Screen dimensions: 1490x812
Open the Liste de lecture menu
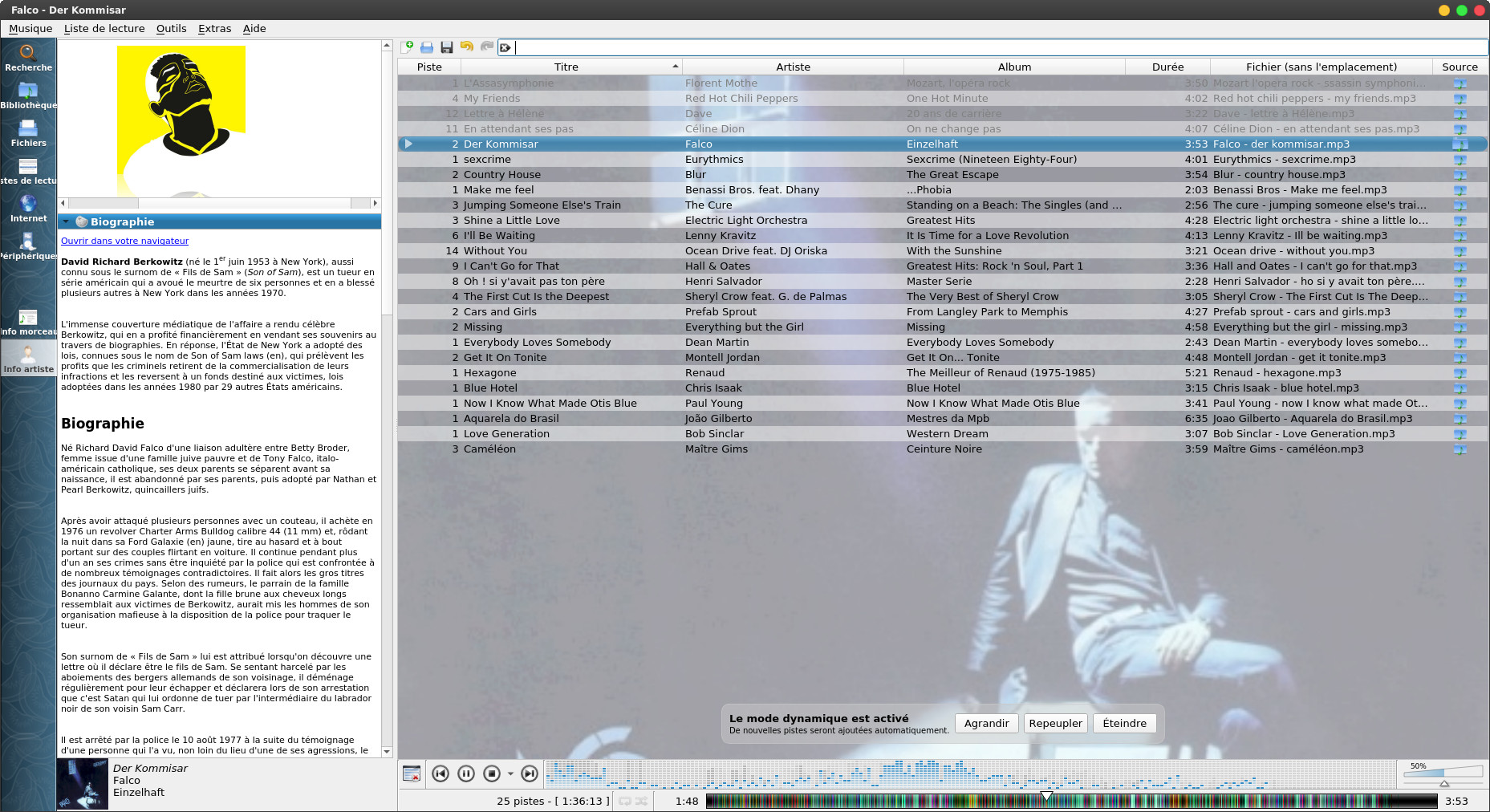(104, 28)
